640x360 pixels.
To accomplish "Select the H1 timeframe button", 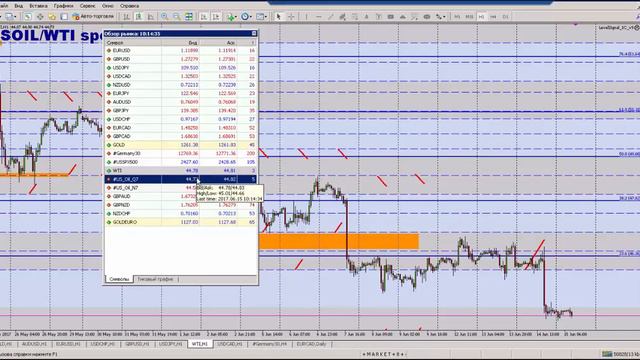I will (x=482, y=16).
